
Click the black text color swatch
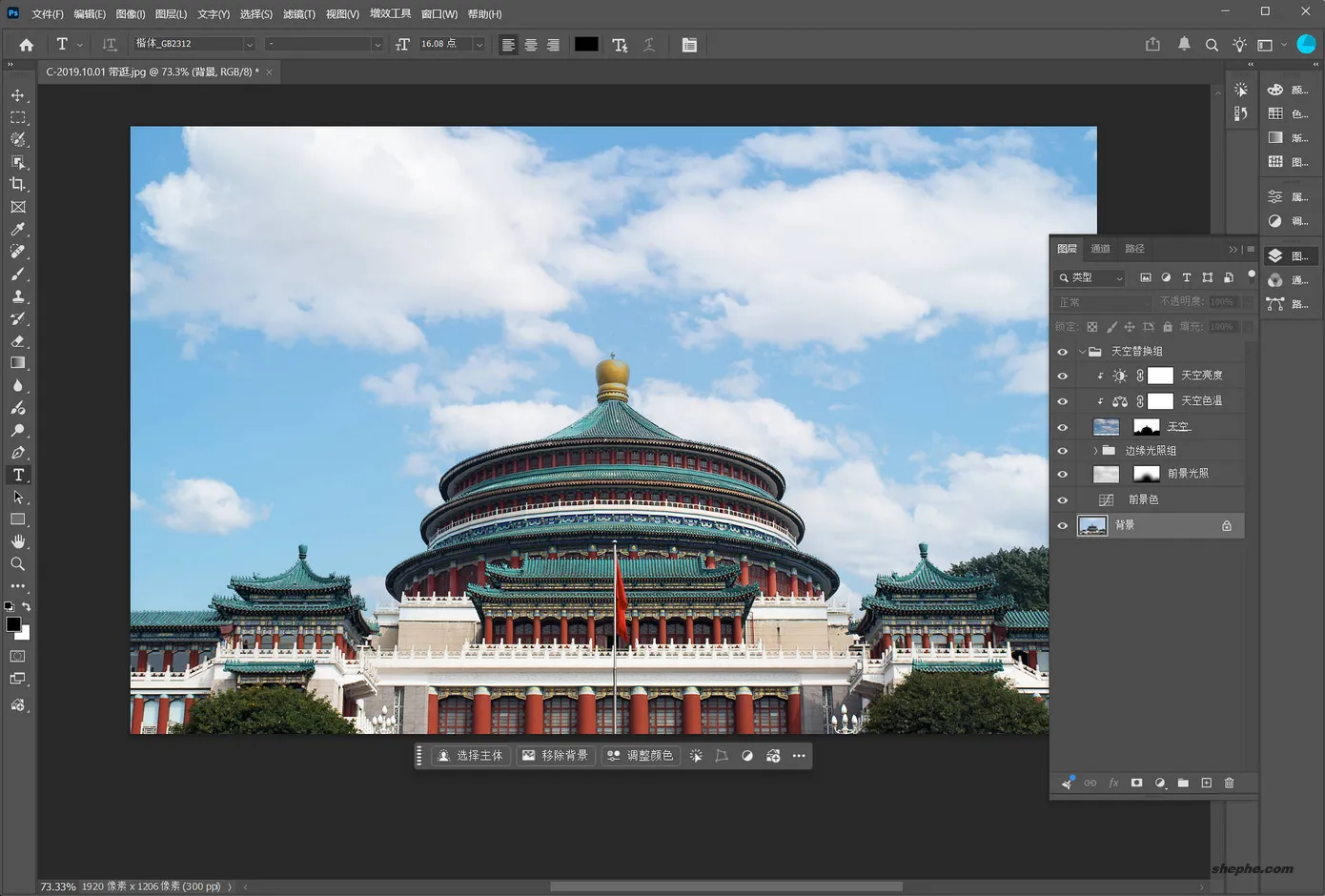point(586,44)
